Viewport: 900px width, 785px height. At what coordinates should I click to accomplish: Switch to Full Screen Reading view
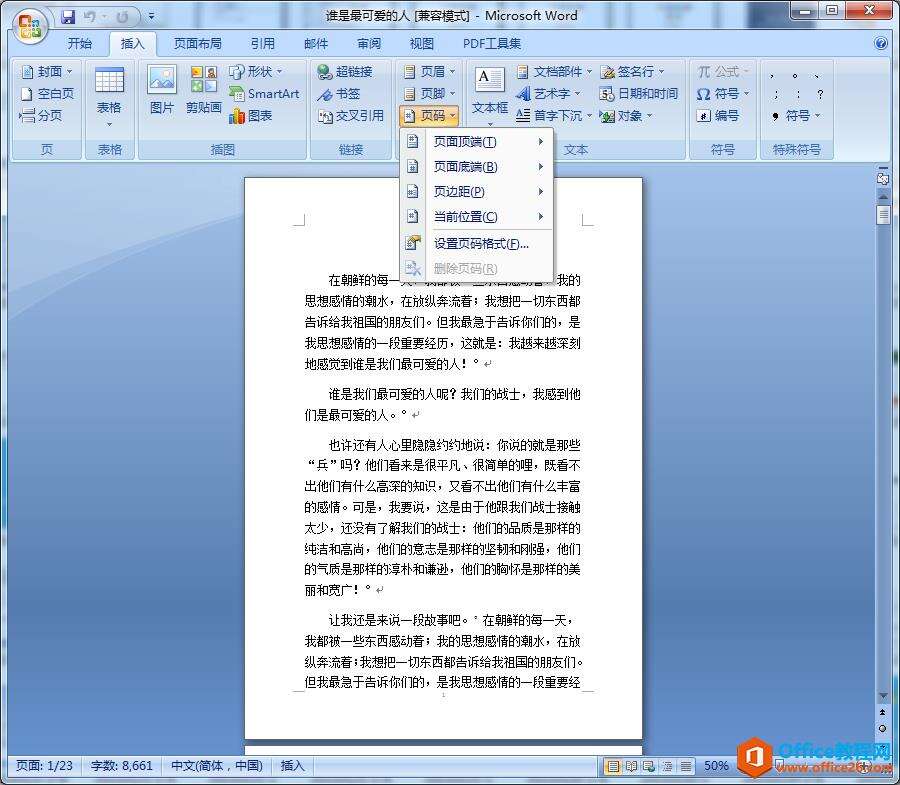point(631,766)
